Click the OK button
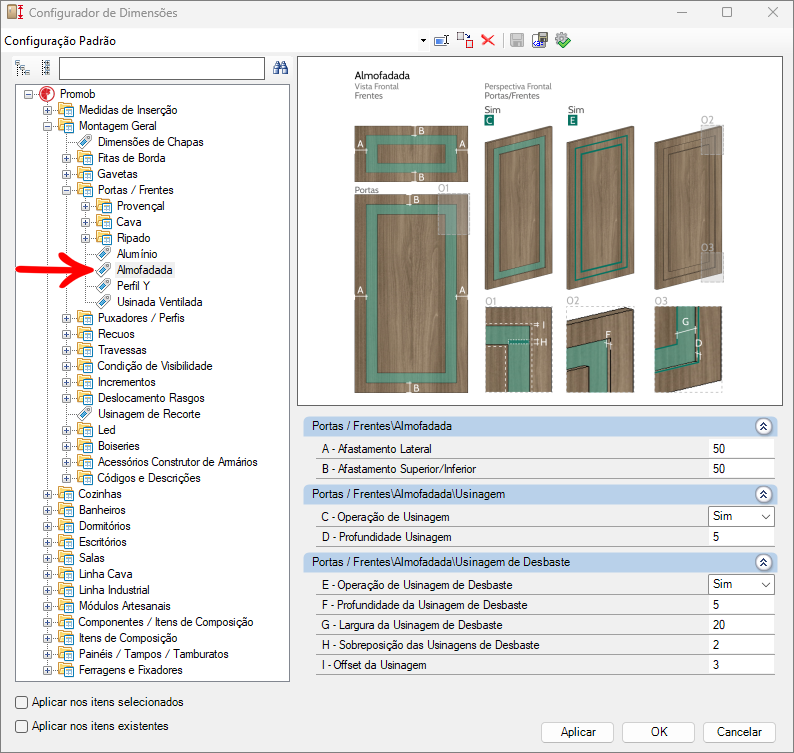The image size is (794, 753). (x=658, y=732)
